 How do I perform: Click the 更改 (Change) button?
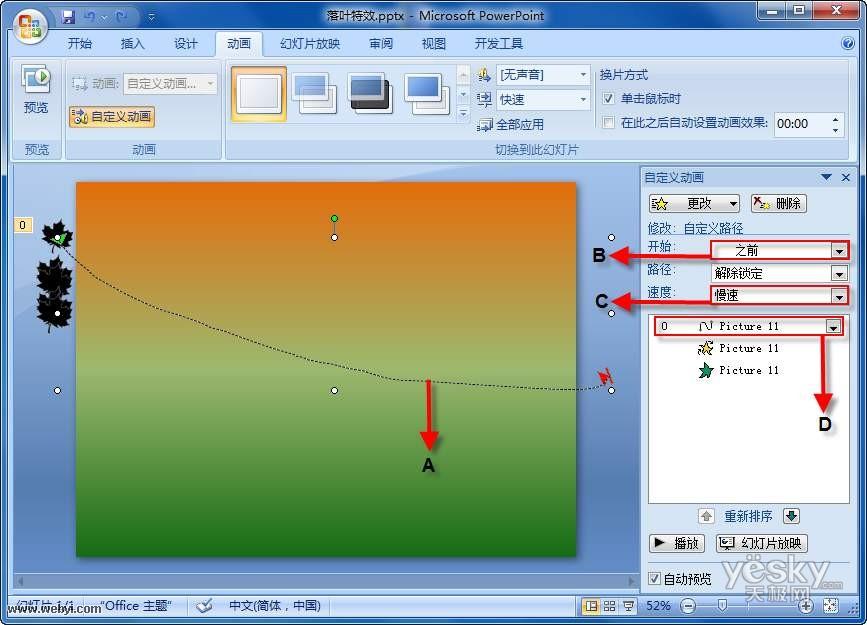(x=694, y=202)
